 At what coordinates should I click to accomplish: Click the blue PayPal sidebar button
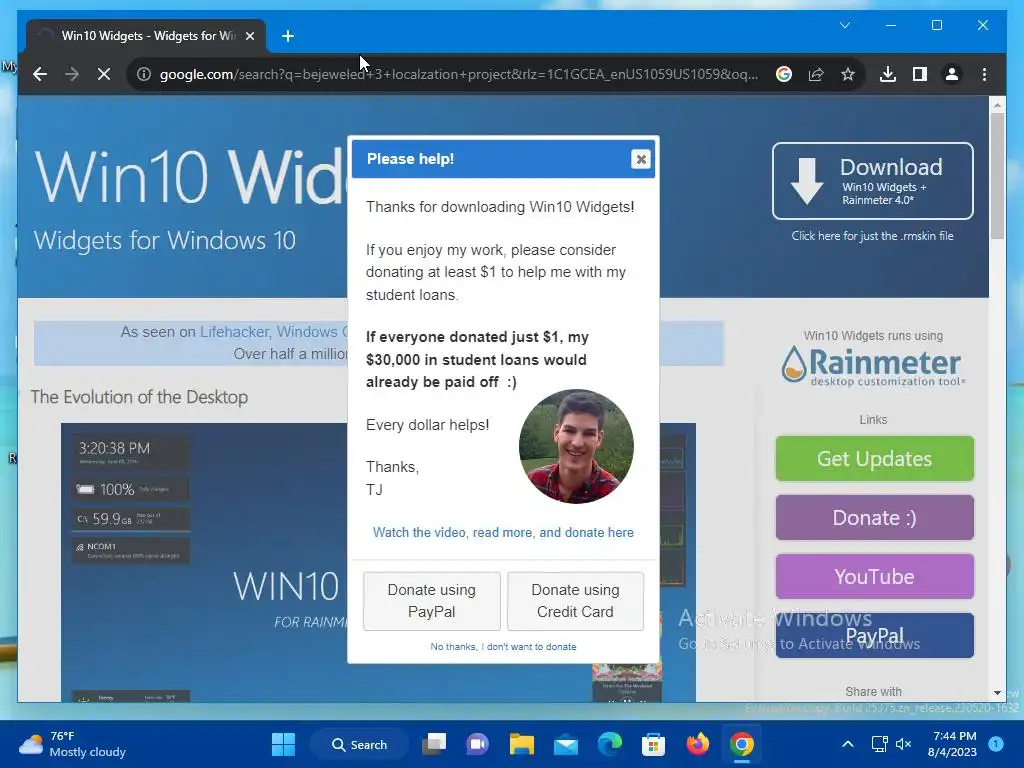(874, 635)
